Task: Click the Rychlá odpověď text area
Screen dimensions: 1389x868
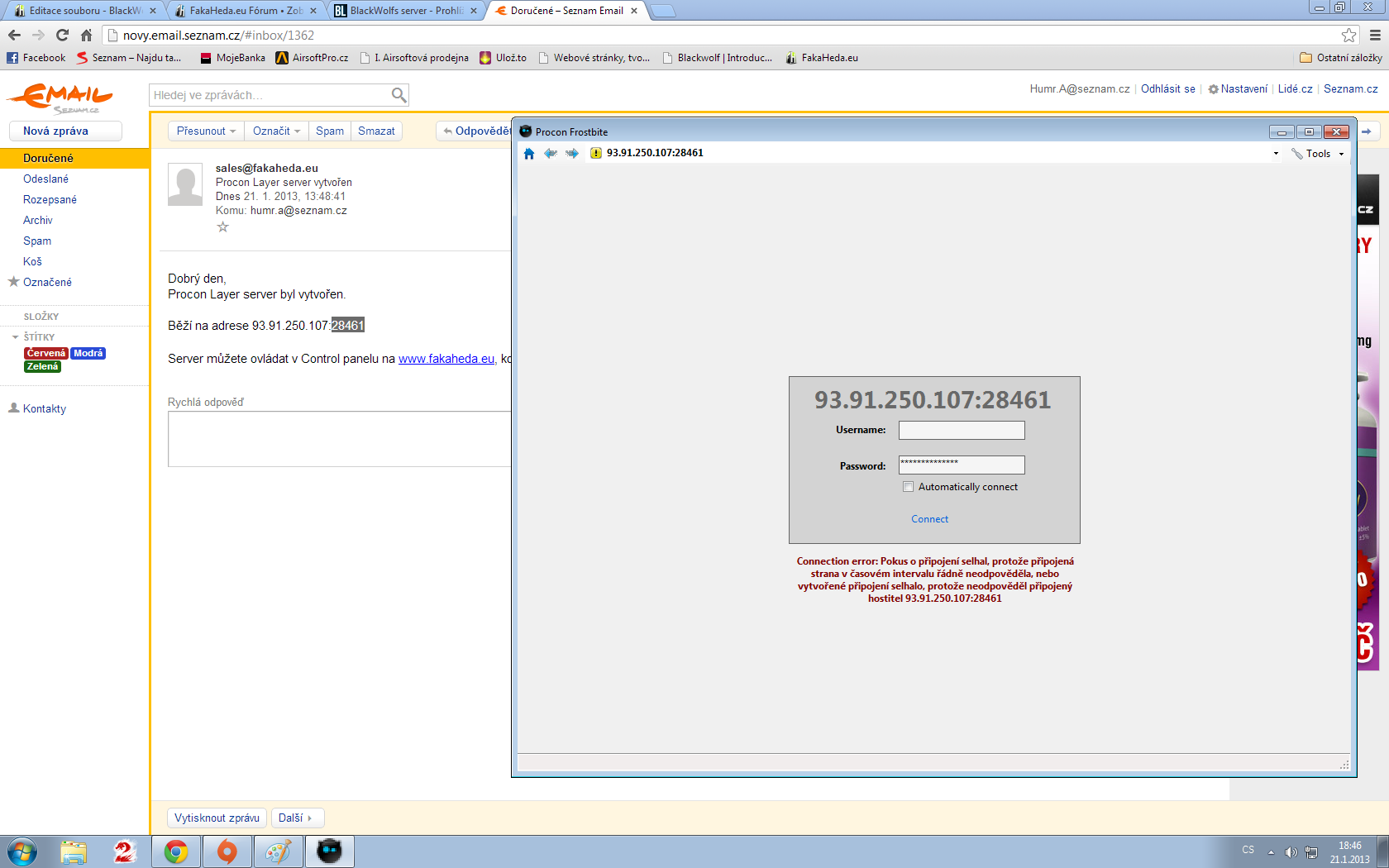Action: (x=340, y=439)
